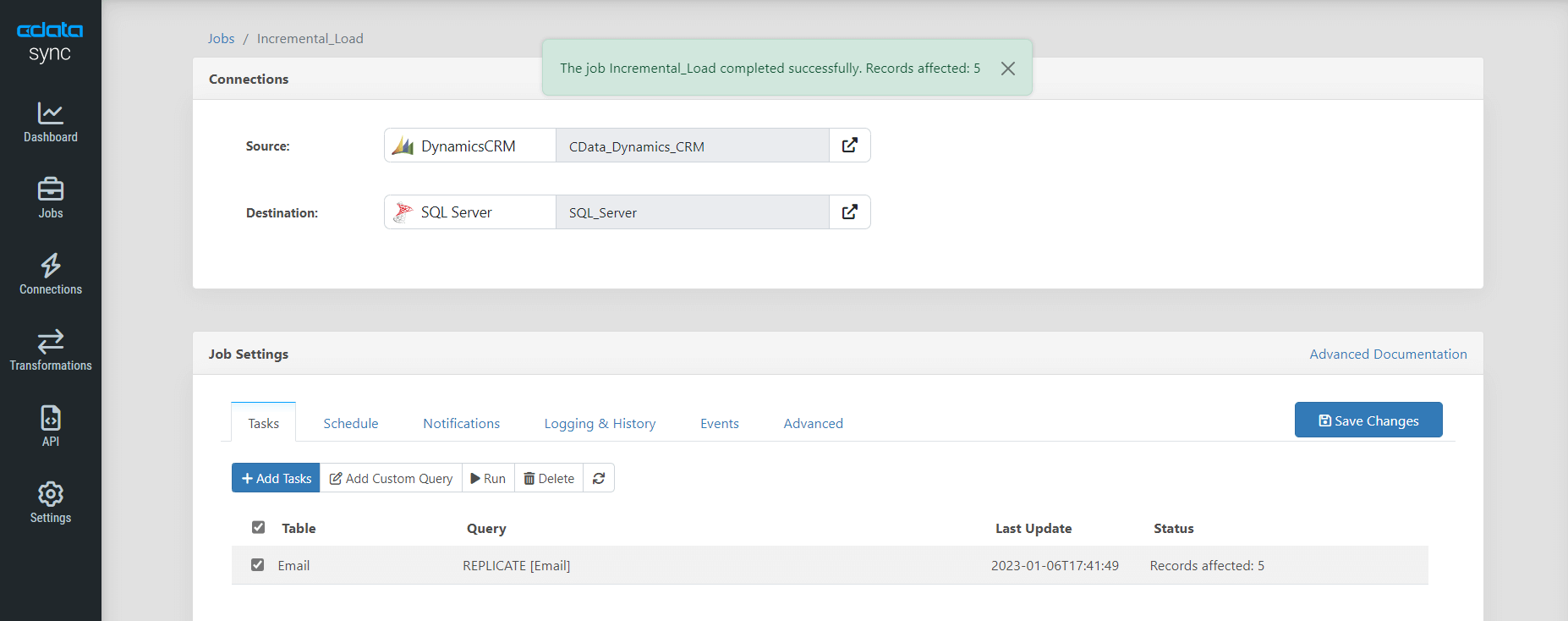
Task: Open the Advanced Documentation link
Action: pyautogui.click(x=1388, y=354)
